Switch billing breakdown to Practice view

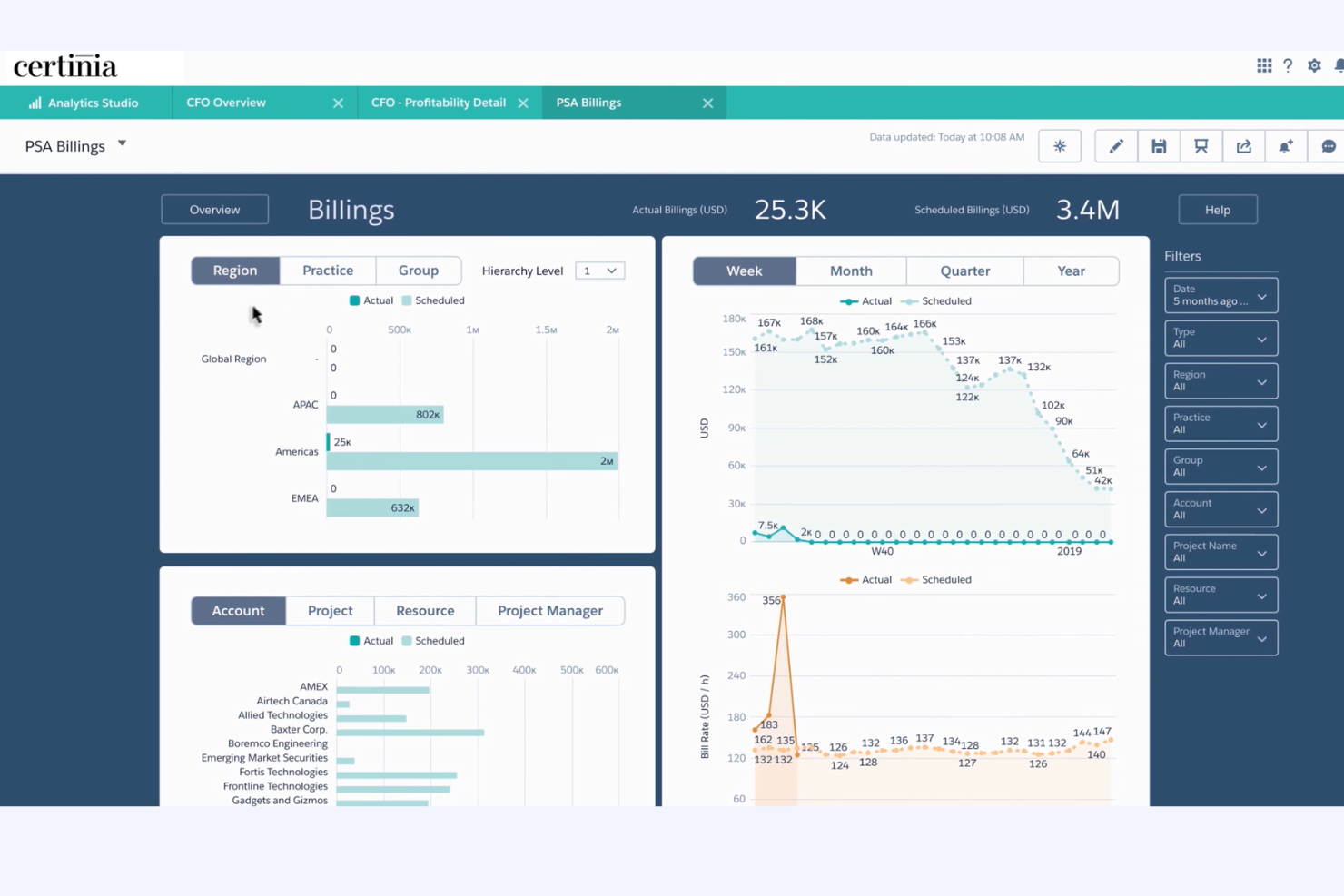327,270
